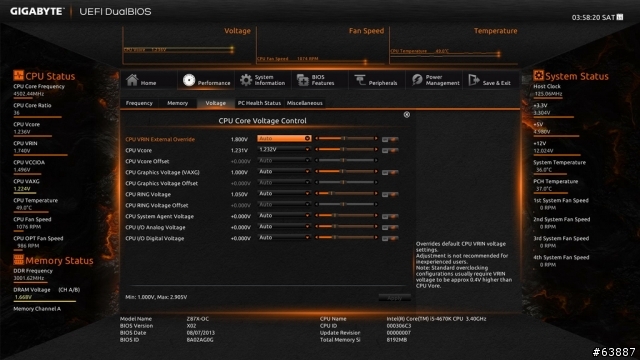Open CPU Graphics Voltage (VAXG) dropdown
640x360 pixels.
(284, 171)
